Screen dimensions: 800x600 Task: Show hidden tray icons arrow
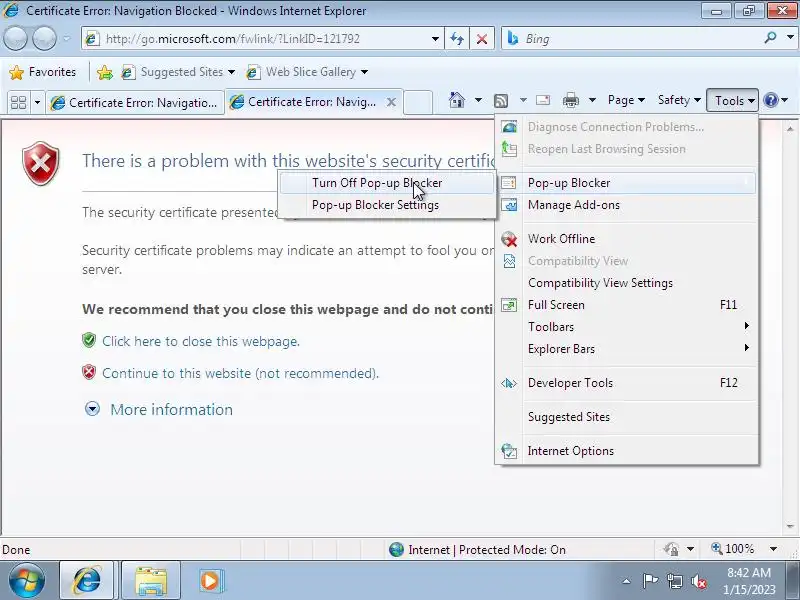click(x=627, y=581)
